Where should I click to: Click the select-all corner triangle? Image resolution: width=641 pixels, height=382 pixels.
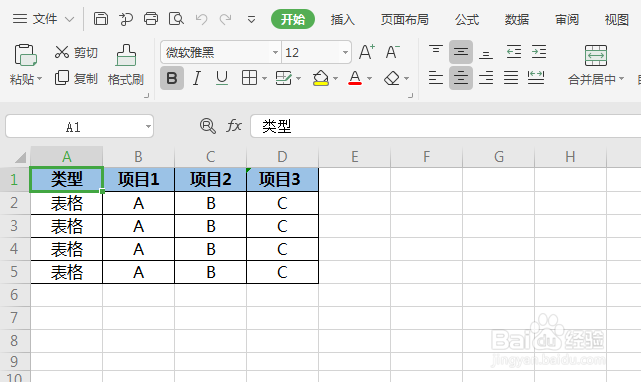20,157
